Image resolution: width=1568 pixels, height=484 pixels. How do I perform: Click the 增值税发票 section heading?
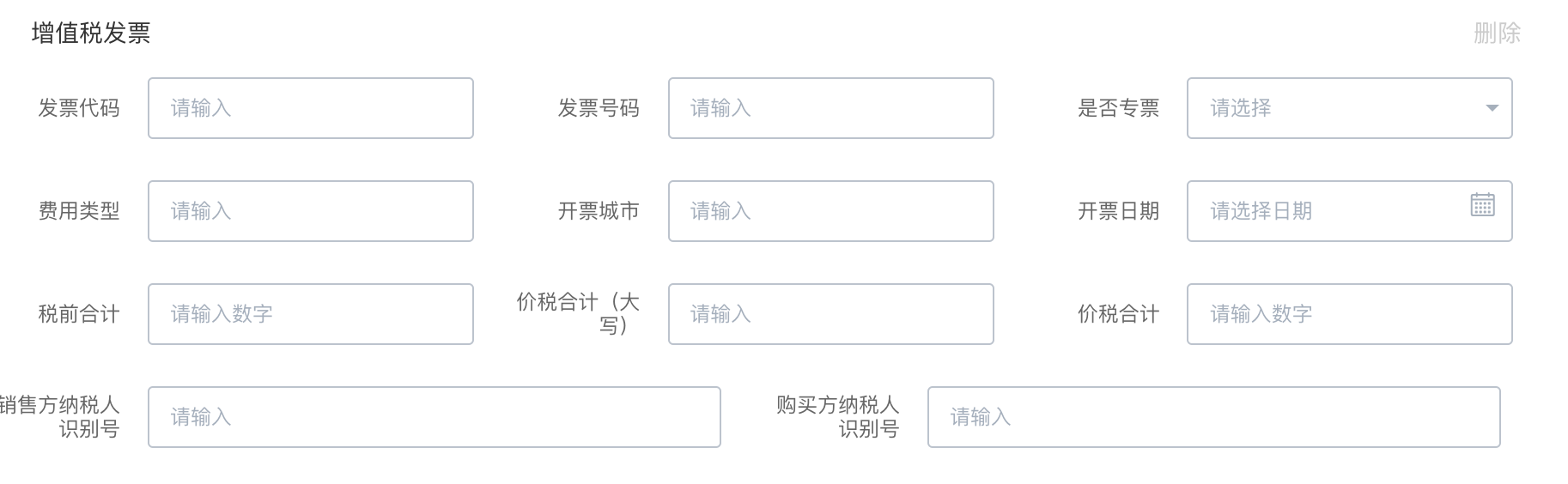click(91, 33)
